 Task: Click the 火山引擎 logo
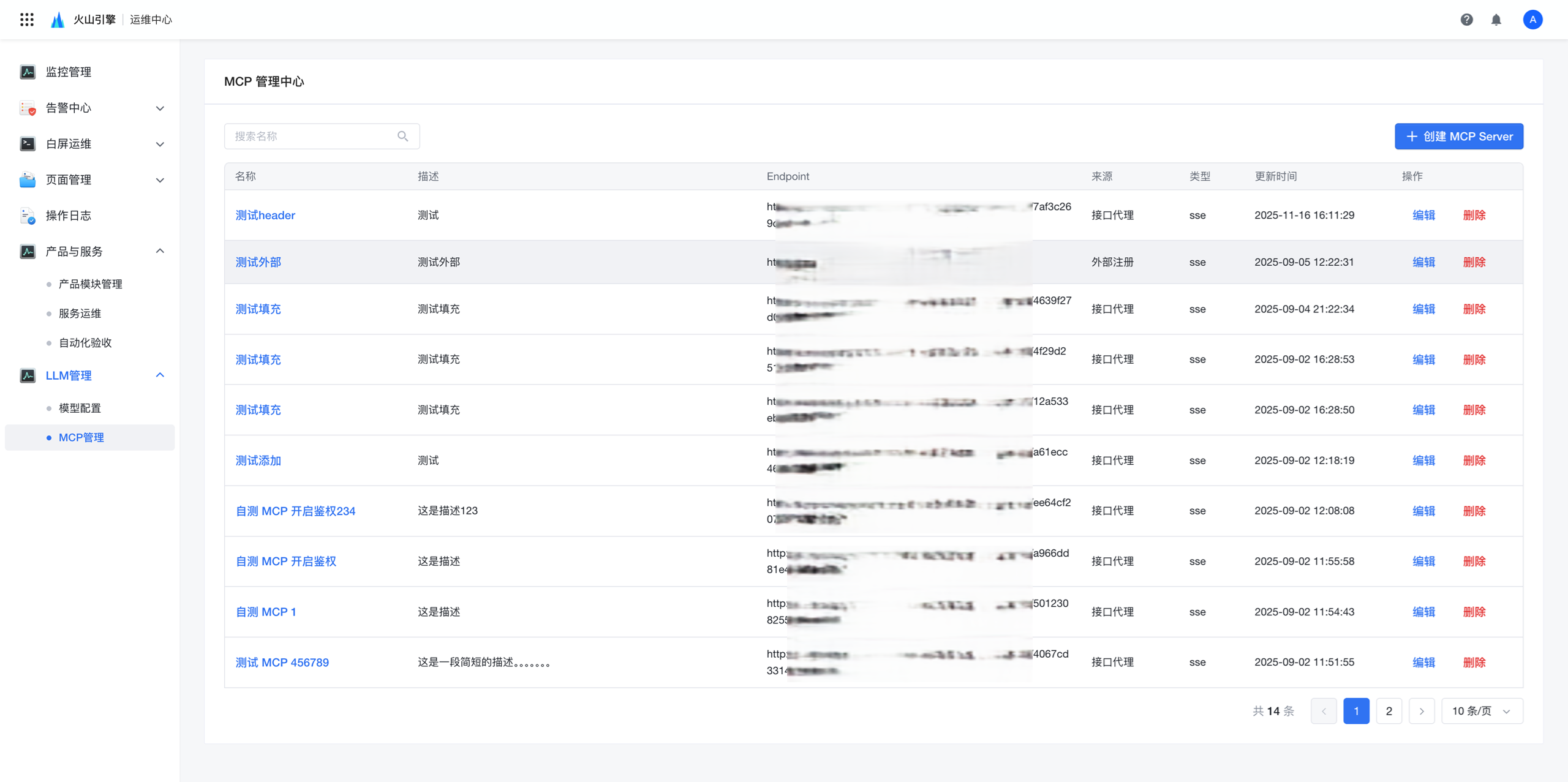point(58,20)
